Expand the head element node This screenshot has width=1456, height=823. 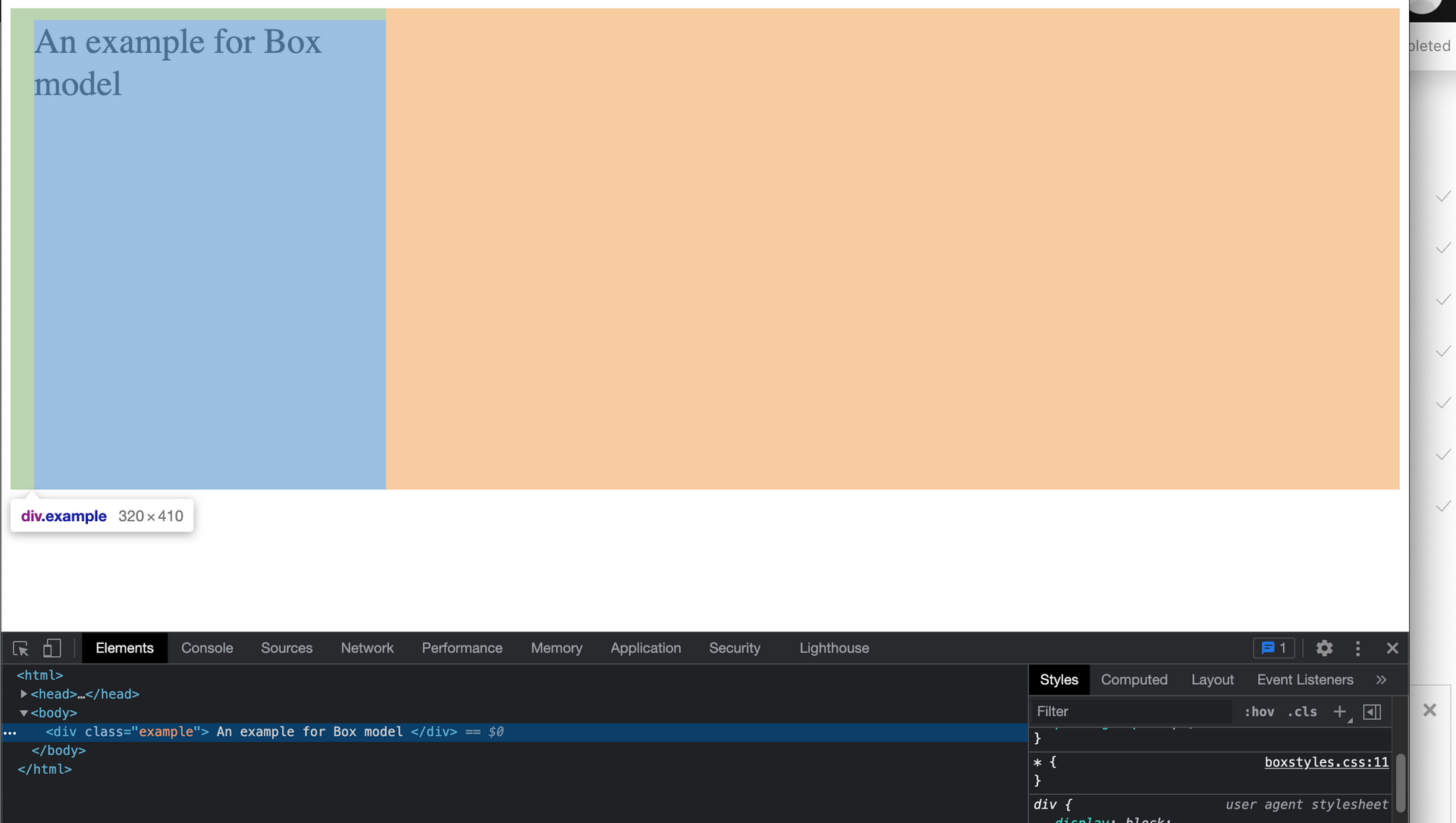coord(24,694)
